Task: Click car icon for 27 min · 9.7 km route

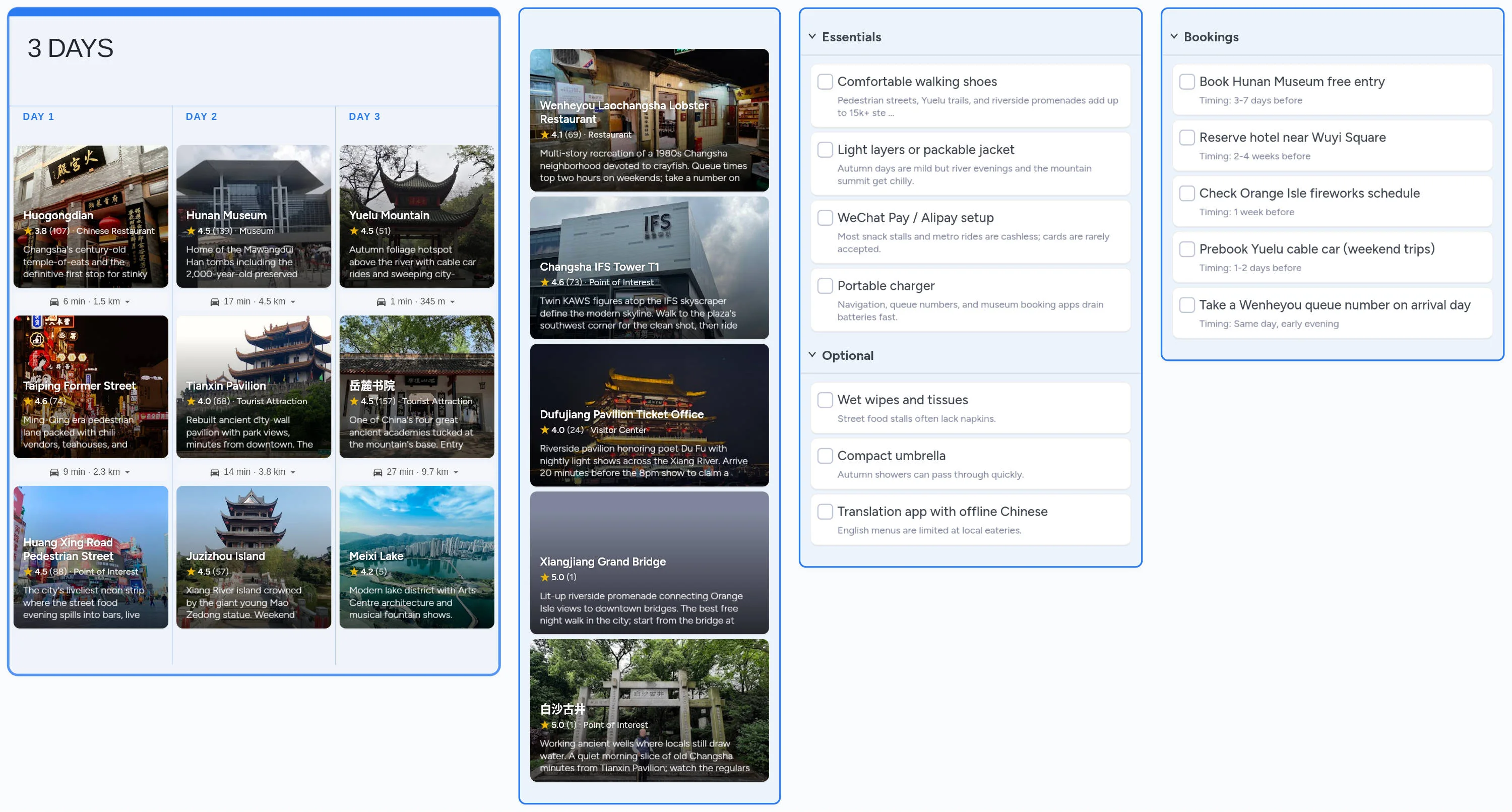Action: click(x=377, y=472)
